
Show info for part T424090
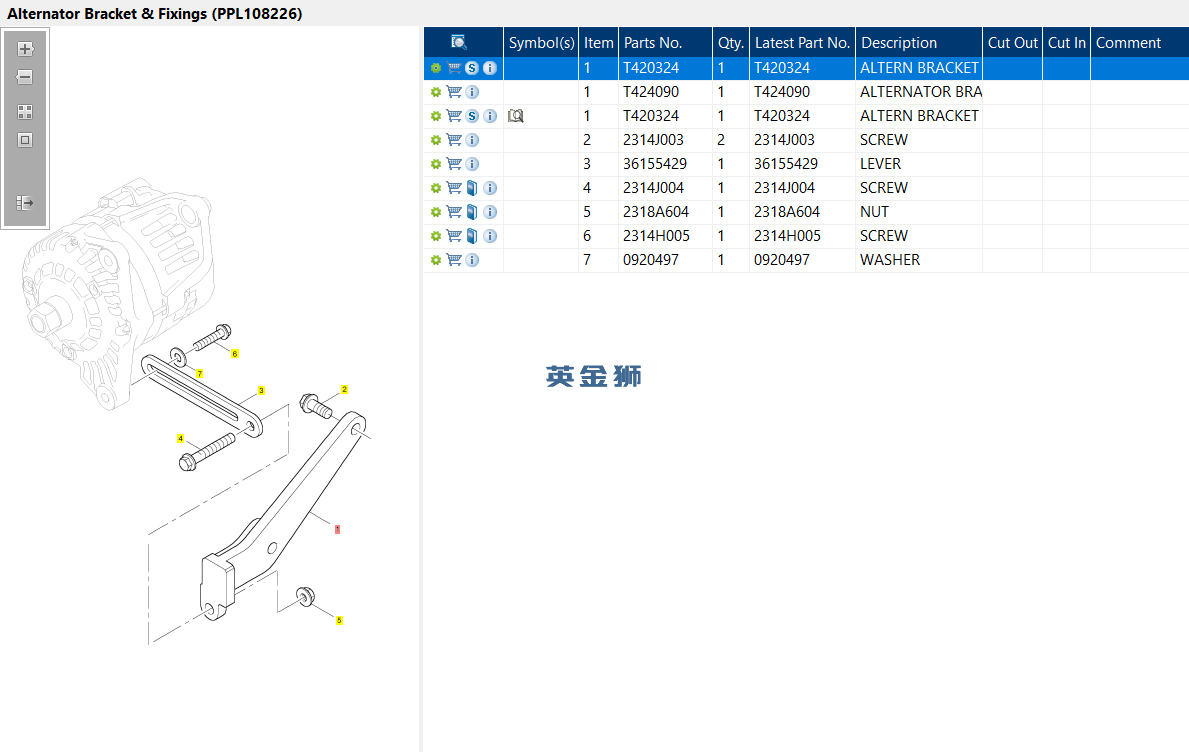tap(472, 92)
